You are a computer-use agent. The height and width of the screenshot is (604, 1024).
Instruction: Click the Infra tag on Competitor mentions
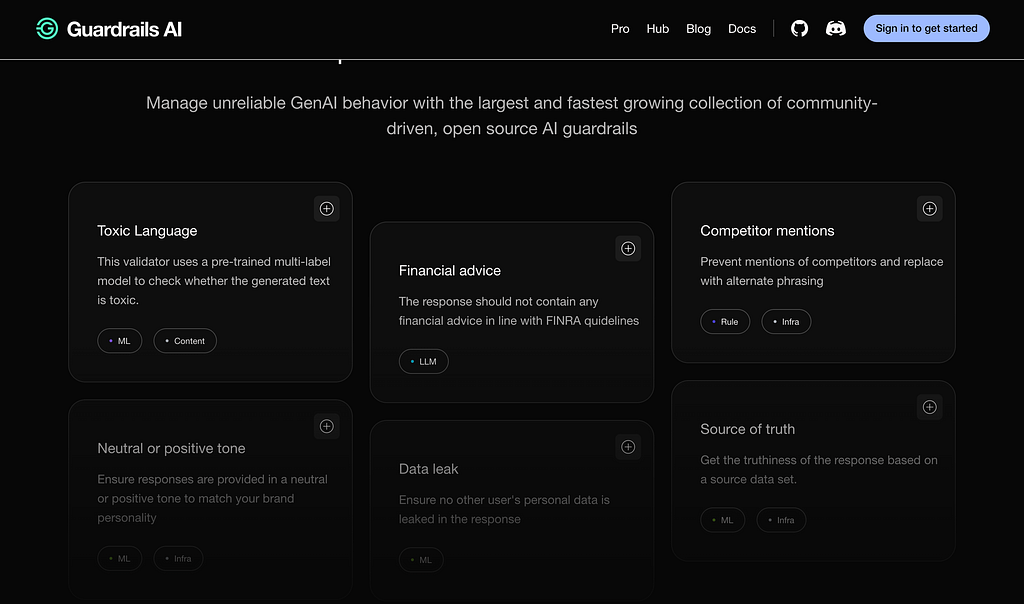click(786, 322)
